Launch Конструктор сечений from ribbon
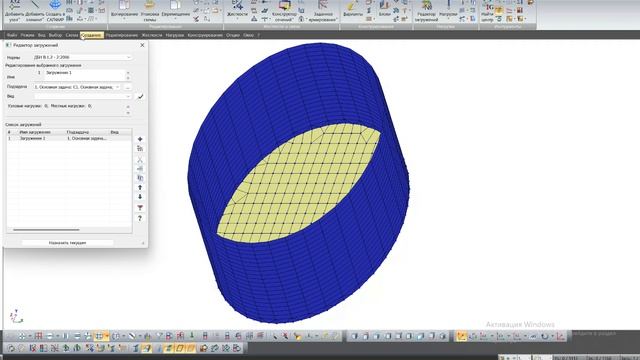This screenshot has width=640, height=360. (x=284, y=11)
